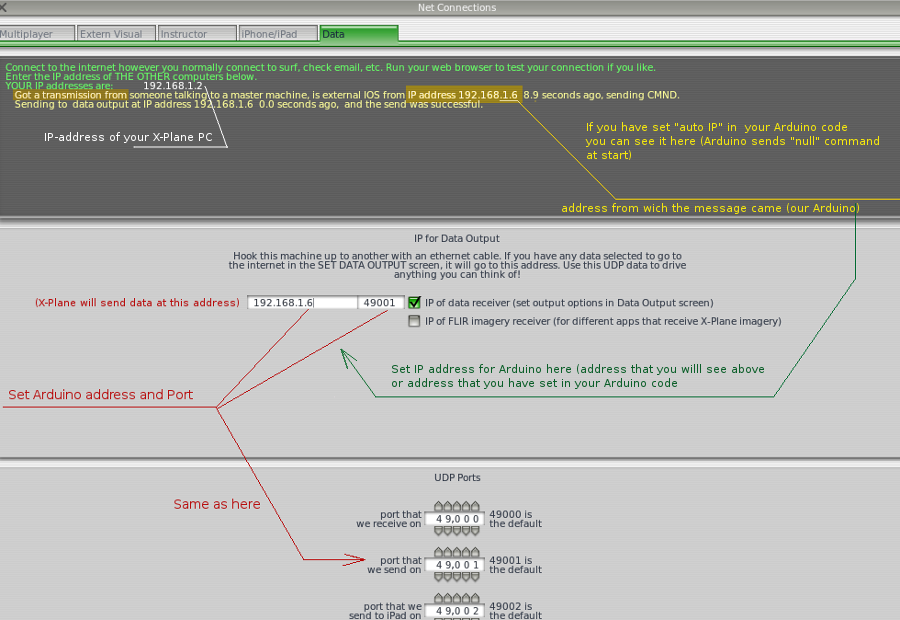Increase hundreds digit of receive port
The width and height of the screenshot is (900, 620).
pyautogui.click(x=457, y=506)
